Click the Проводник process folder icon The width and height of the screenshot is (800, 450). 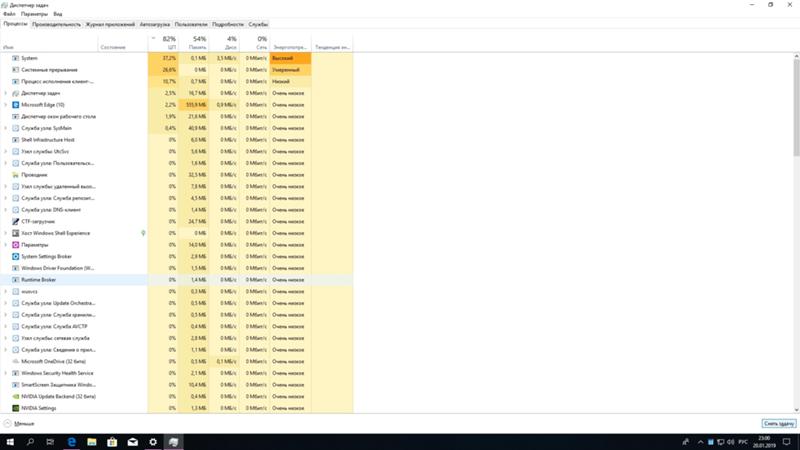[x=15, y=175]
